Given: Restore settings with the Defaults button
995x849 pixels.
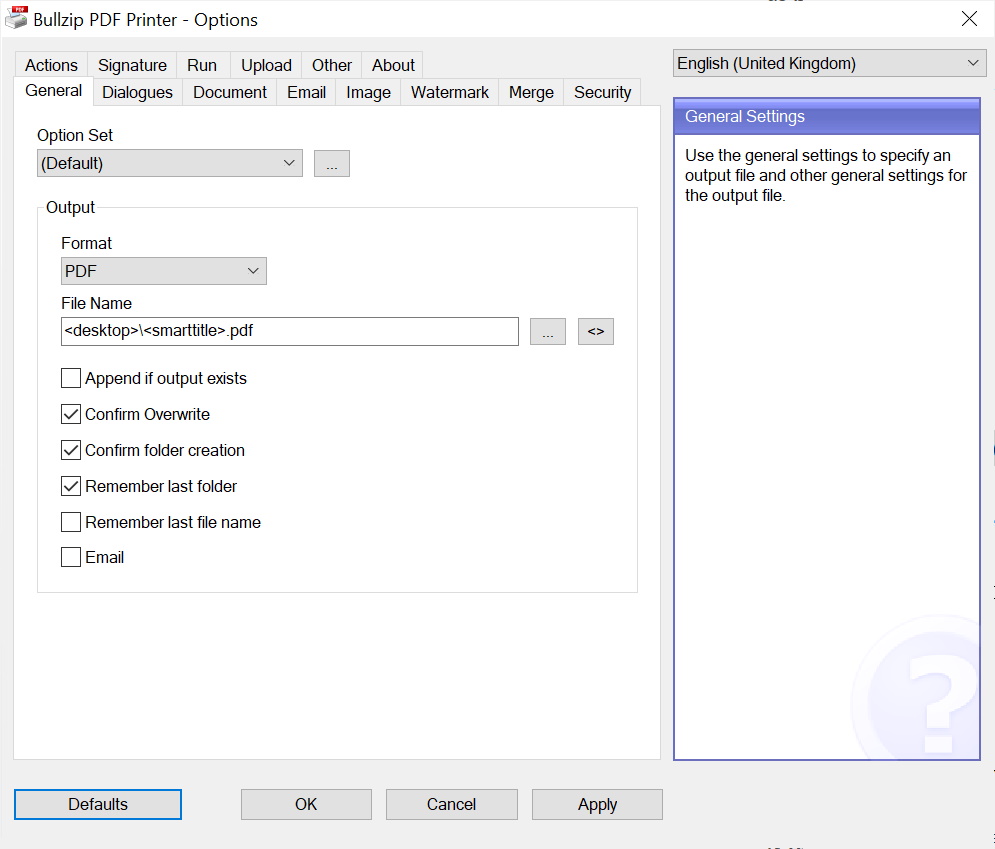Looking at the screenshot, I should tap(97, 803).
